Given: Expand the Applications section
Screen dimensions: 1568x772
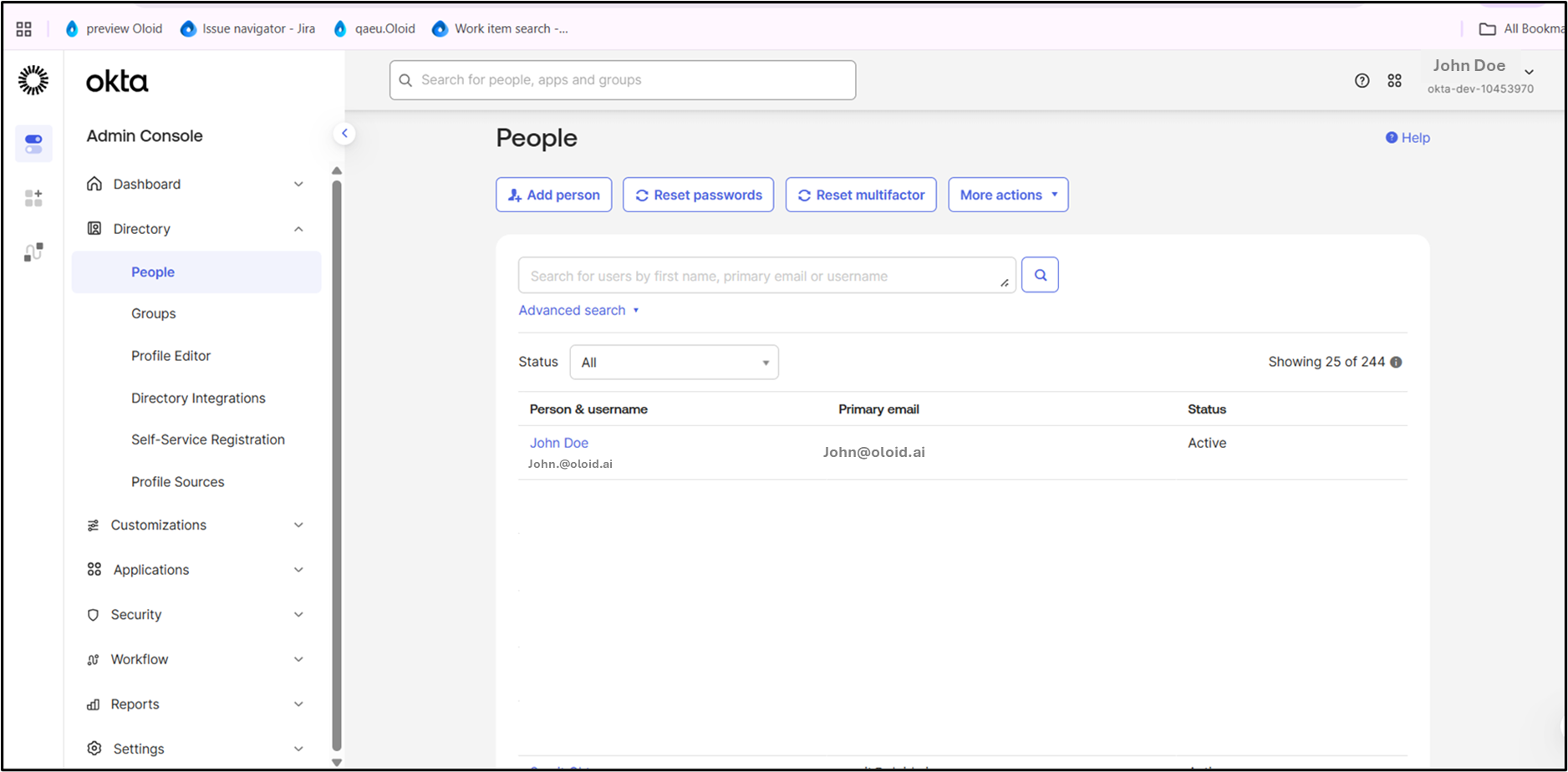Looking at the screenshot, I should click(x=196, y=570).
